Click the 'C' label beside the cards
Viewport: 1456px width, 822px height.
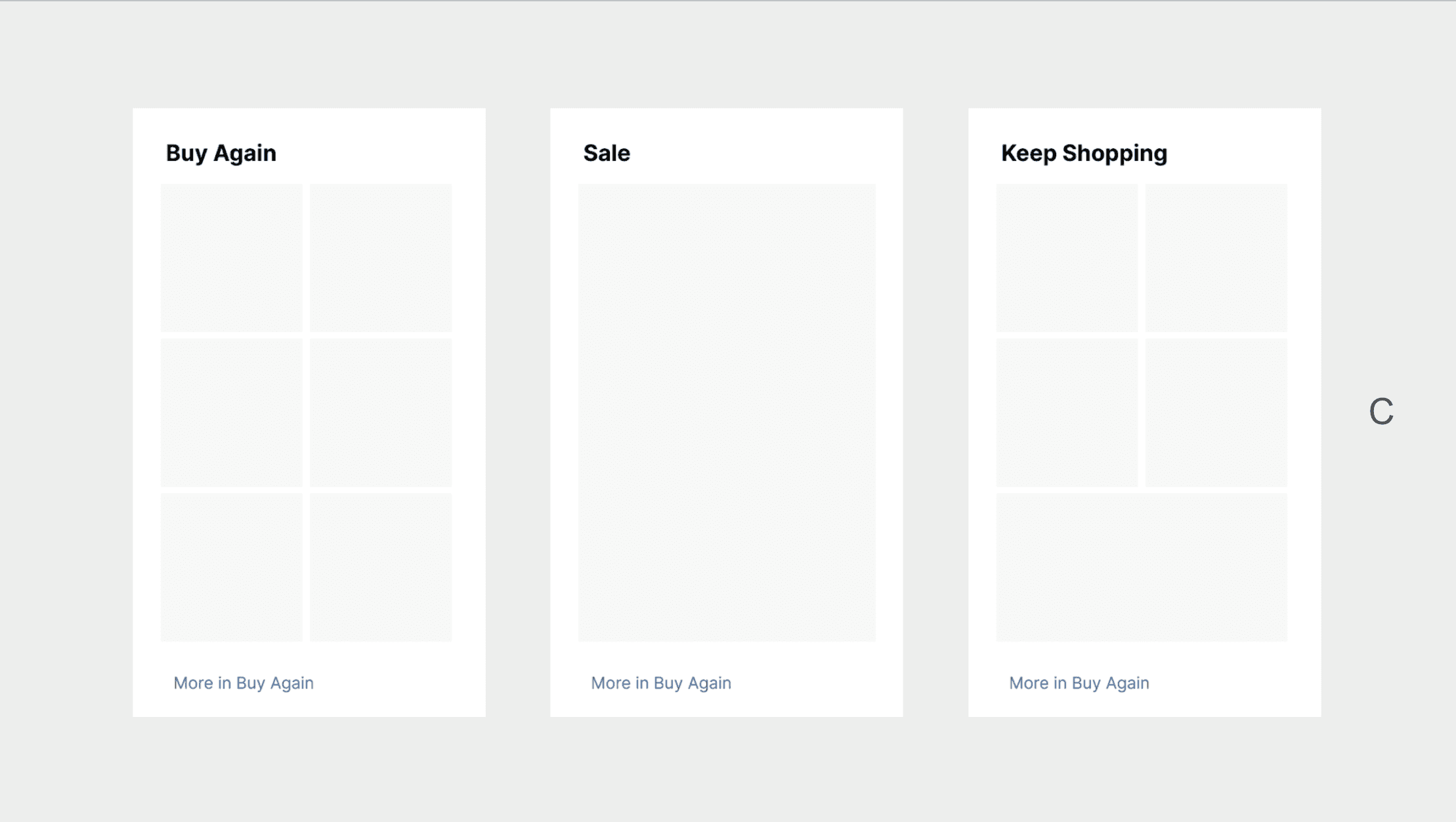pos(1381,412)
